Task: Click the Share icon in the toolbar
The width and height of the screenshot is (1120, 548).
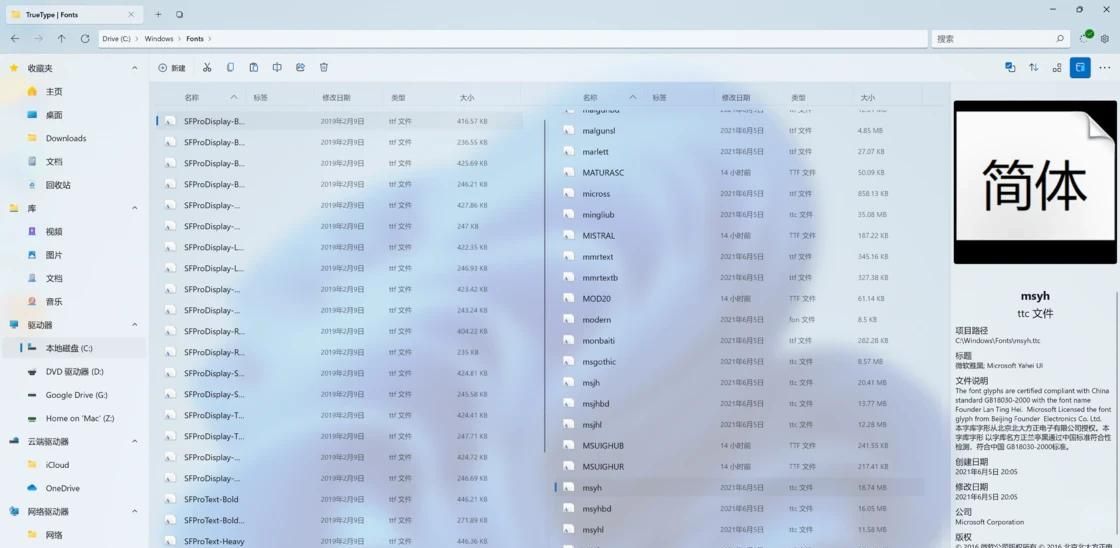Action: (300, 67)
